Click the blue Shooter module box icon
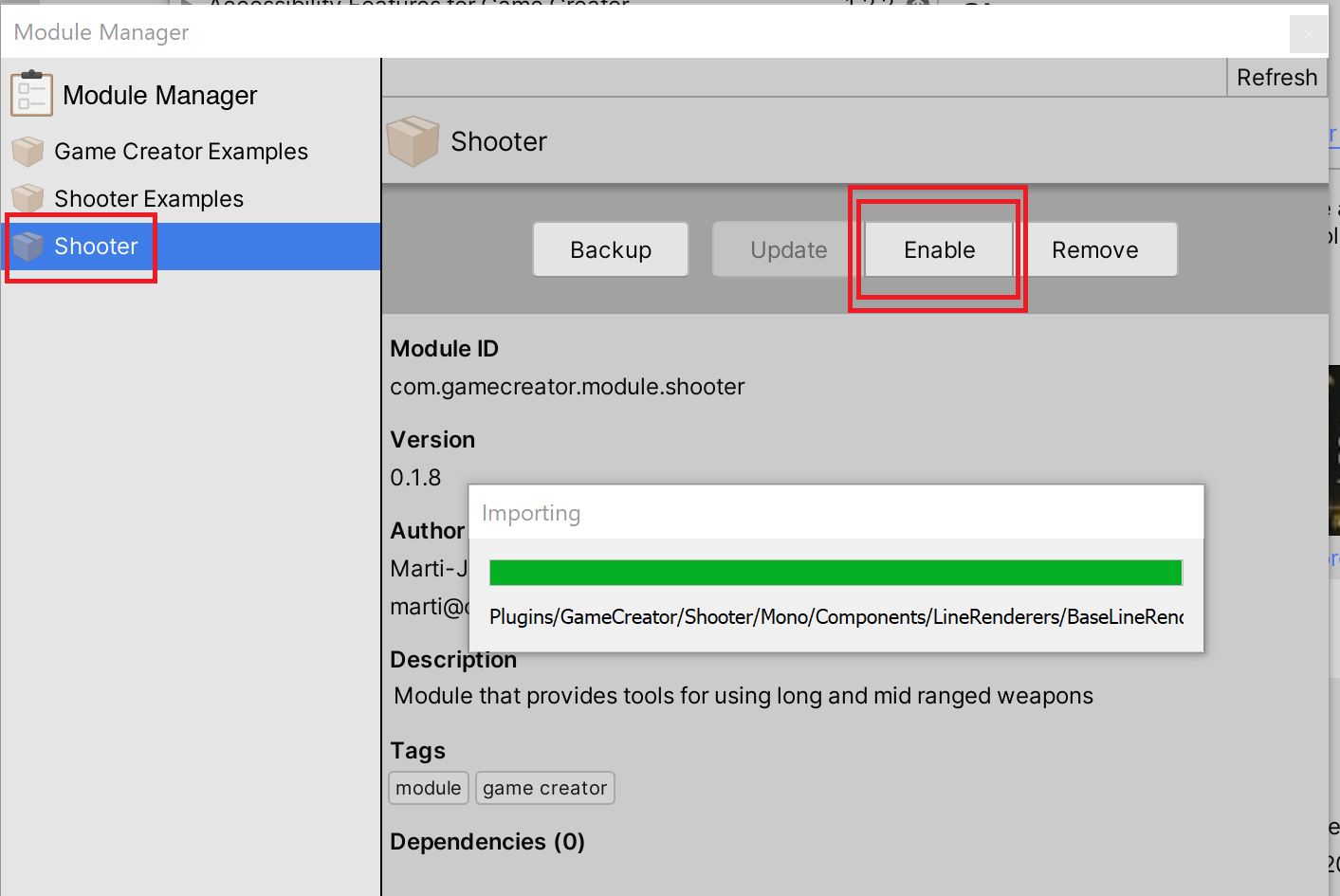The height and width of the screenshot is (896, 1340). [28, 247]
